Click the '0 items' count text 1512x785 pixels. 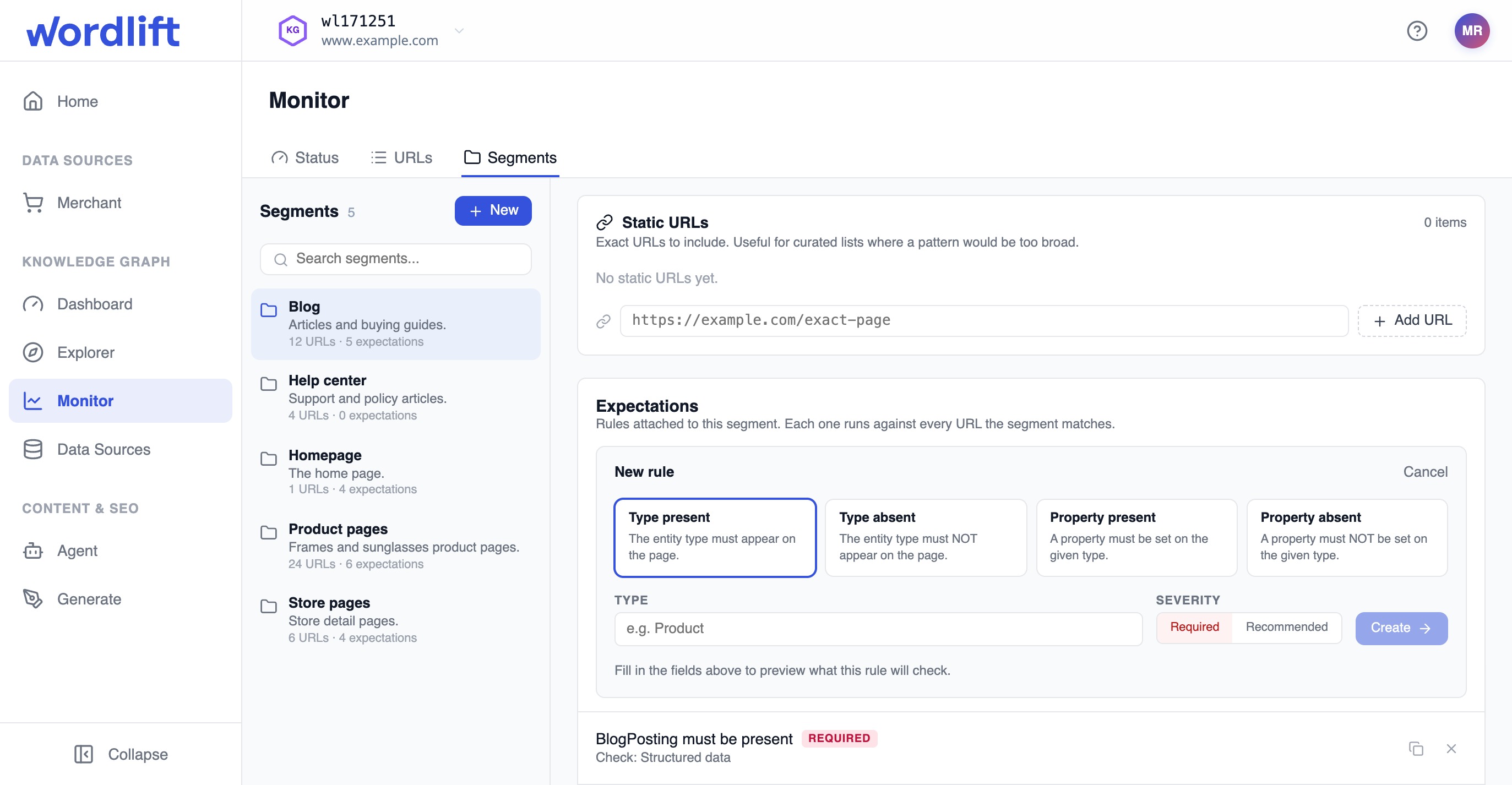point(1444,222)
